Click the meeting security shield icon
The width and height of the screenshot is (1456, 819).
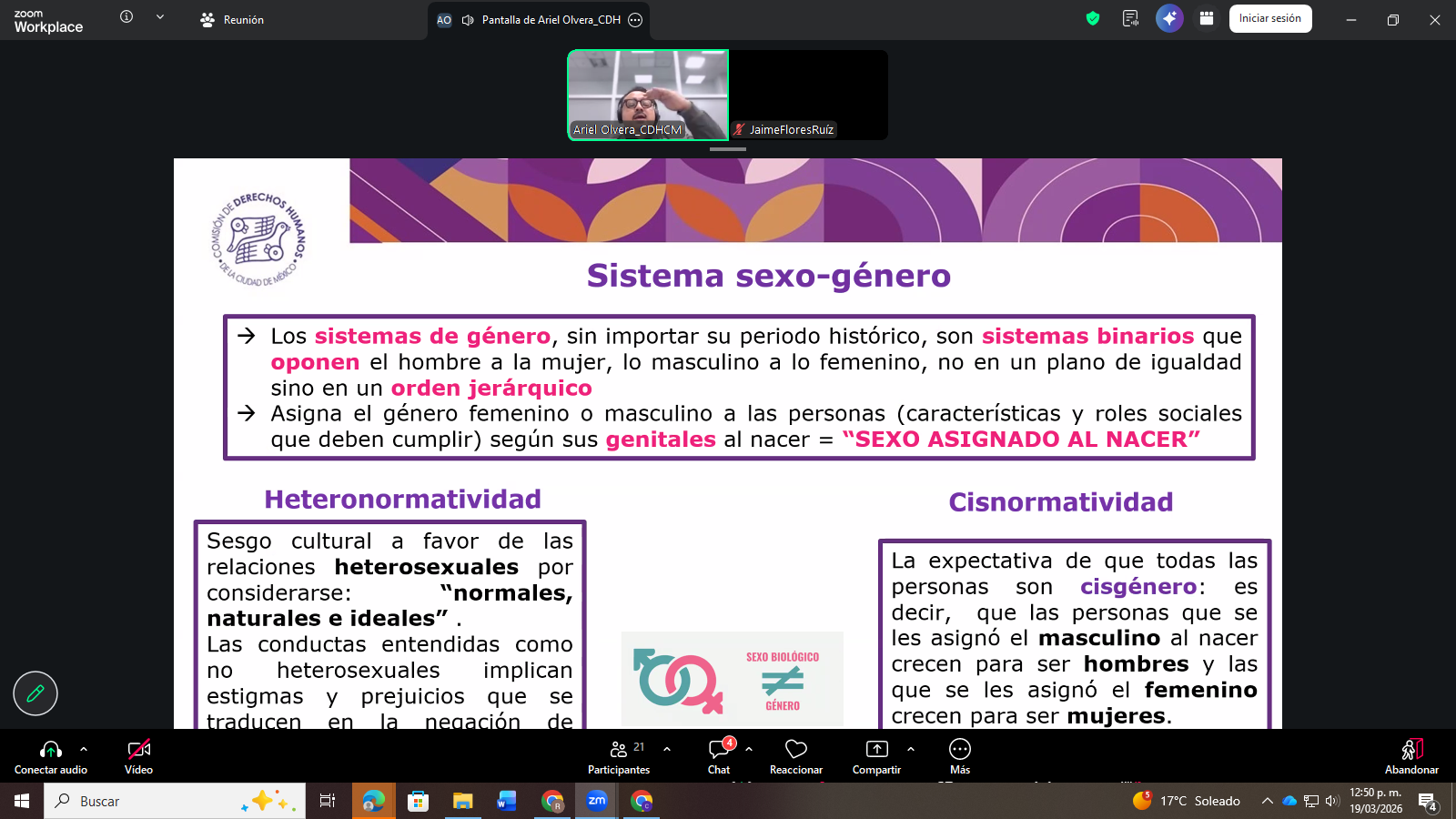1091,18
